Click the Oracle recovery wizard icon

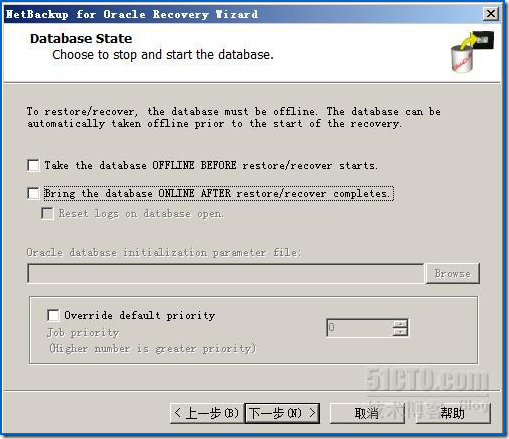click(x=472, y=52)
